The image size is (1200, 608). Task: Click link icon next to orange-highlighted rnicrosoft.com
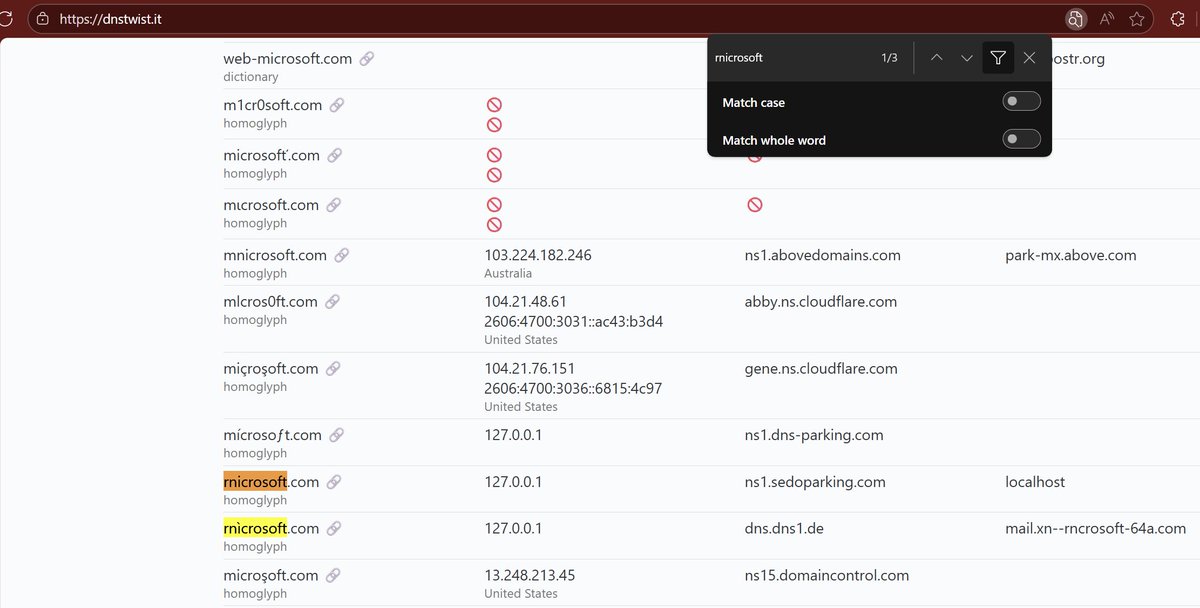[x=334, y=482]
